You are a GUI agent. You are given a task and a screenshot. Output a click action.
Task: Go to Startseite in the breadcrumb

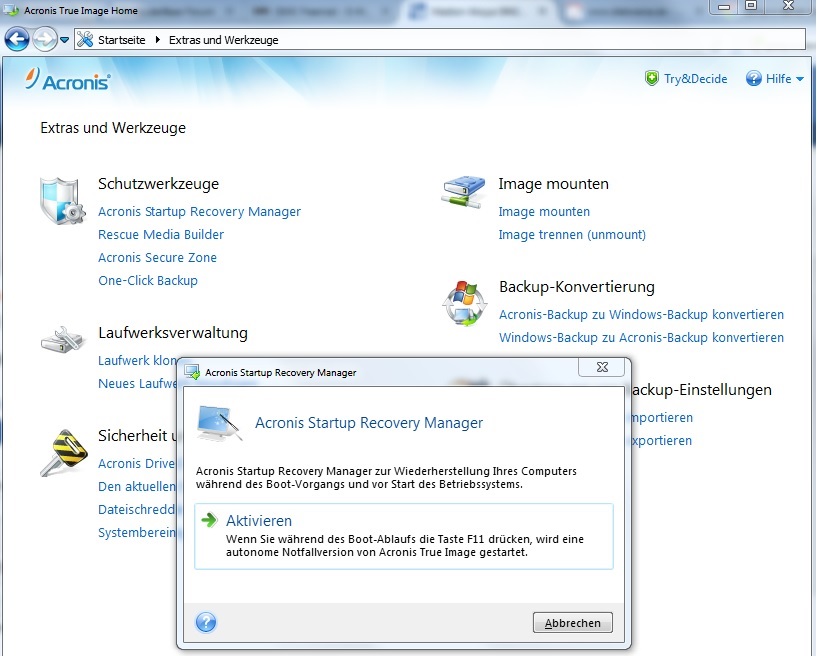(121, 40)
